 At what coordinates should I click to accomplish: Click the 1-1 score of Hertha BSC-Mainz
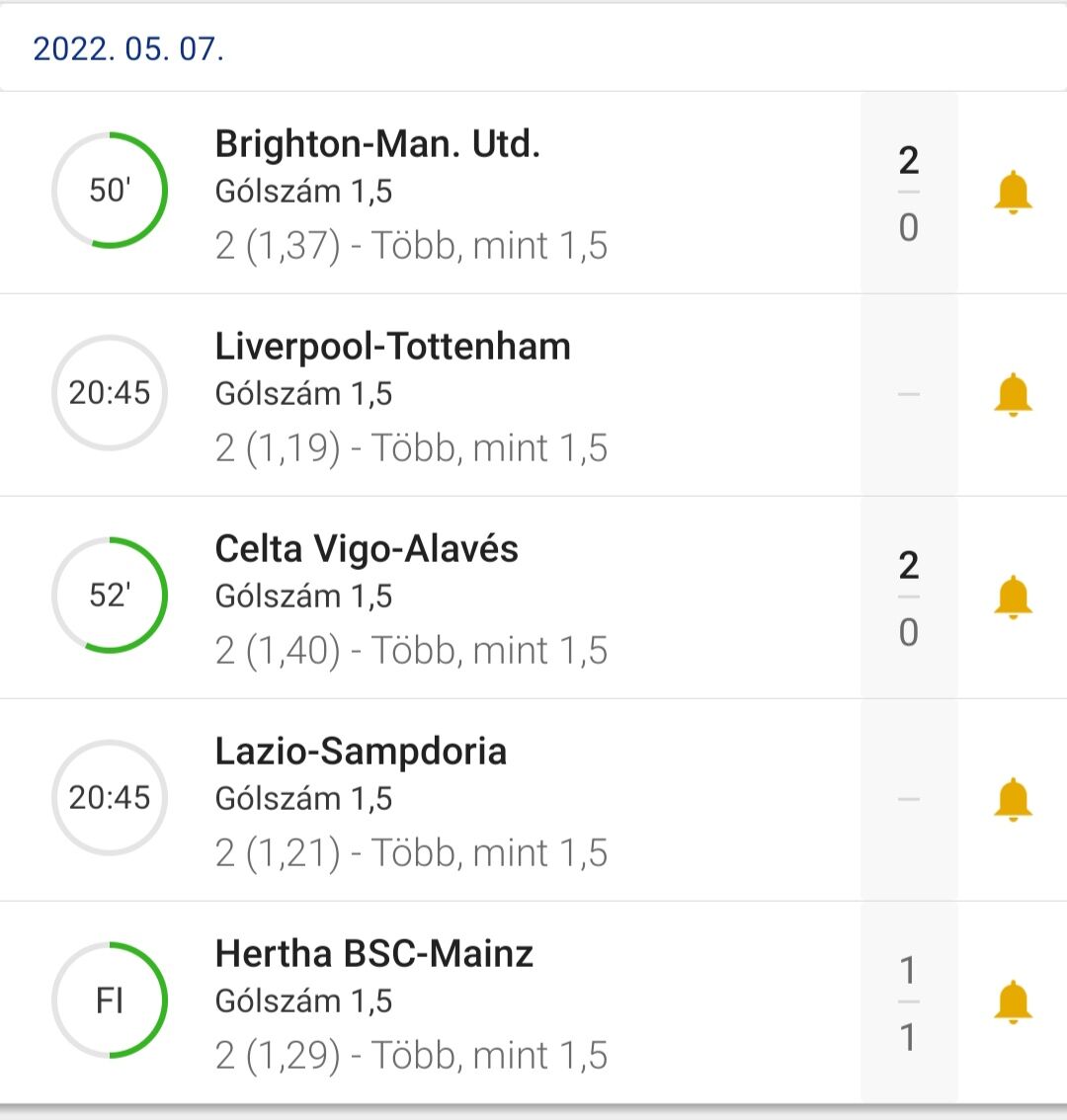[x=909, y=1003]
